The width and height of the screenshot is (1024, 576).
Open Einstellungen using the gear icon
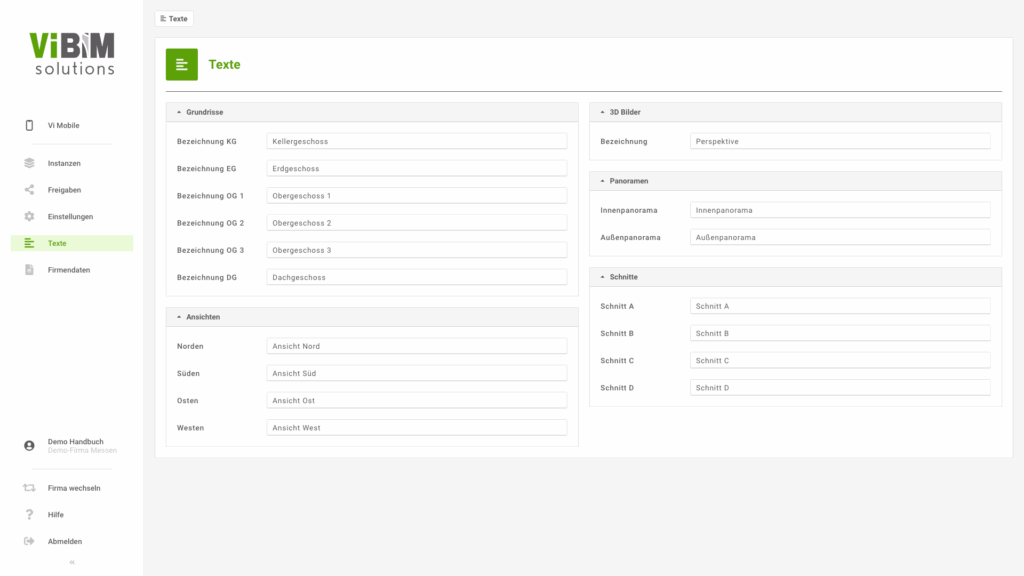pyautogui.click(x=29, y=217)
